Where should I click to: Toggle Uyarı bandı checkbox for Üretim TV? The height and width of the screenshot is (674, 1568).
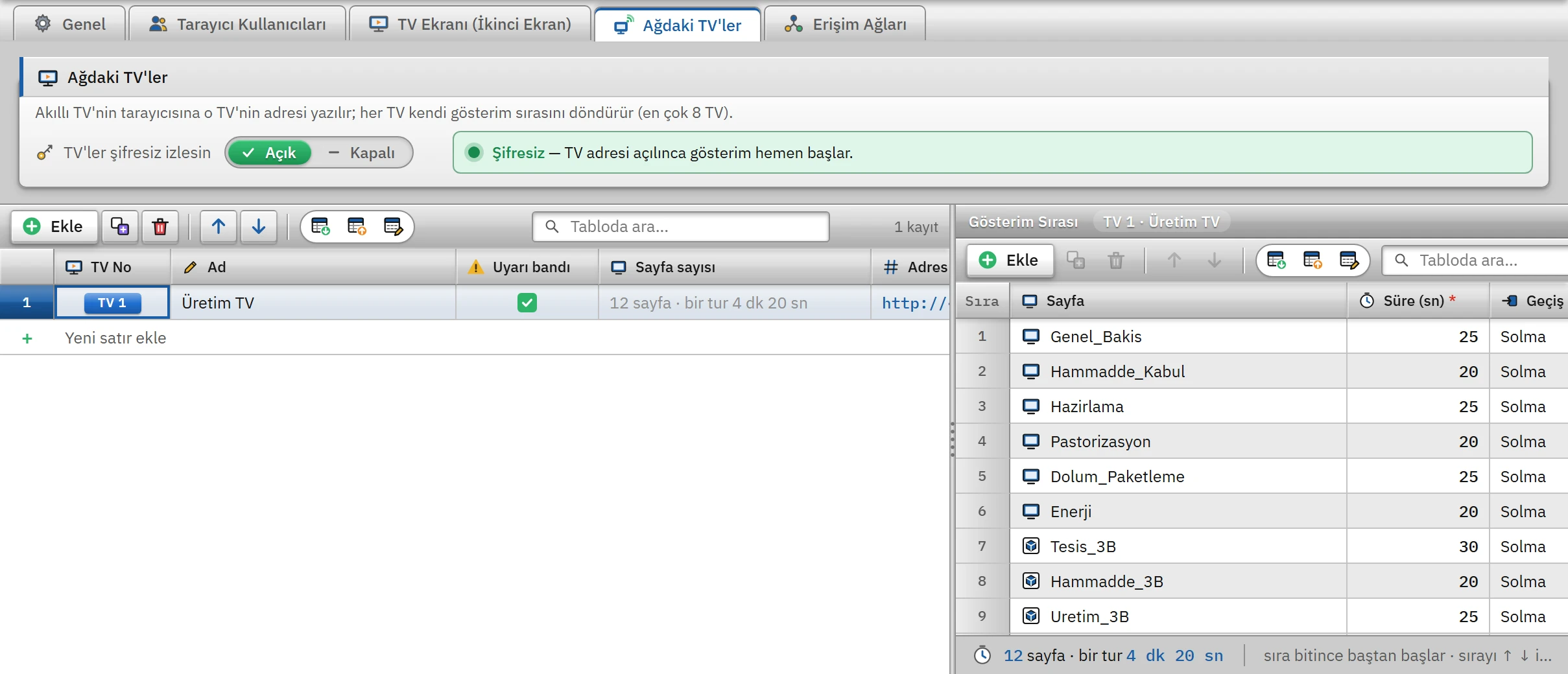(527, 303)
